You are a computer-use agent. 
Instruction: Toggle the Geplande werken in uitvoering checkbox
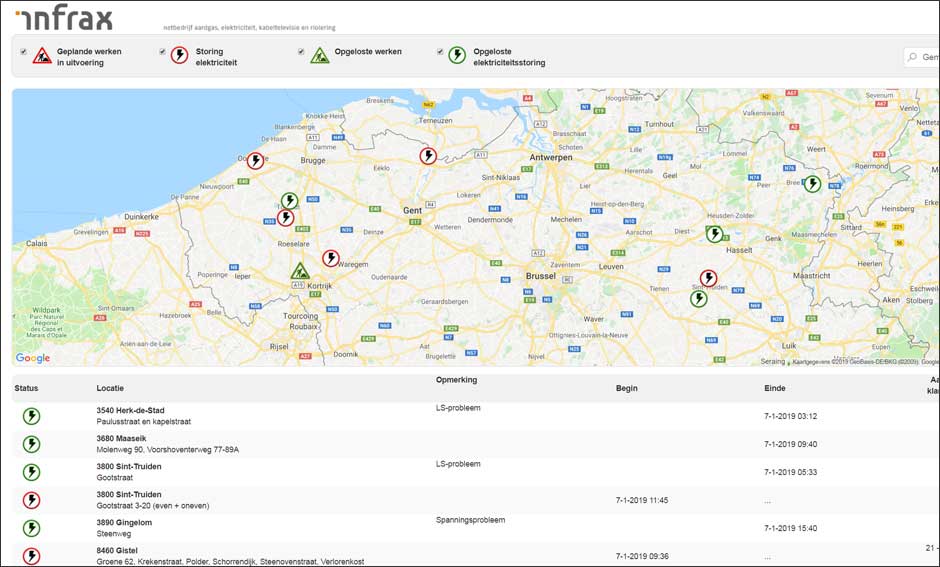tap(23, 52)
